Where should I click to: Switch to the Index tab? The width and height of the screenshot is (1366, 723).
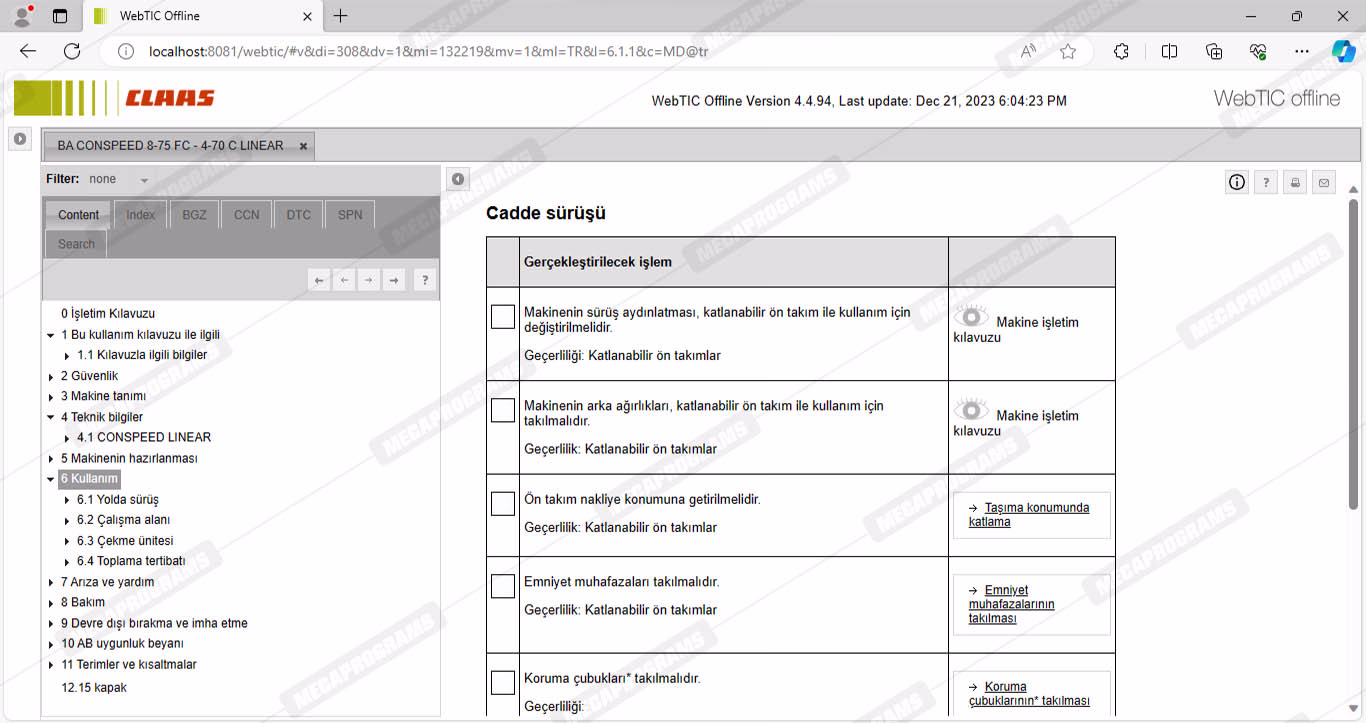140,215
